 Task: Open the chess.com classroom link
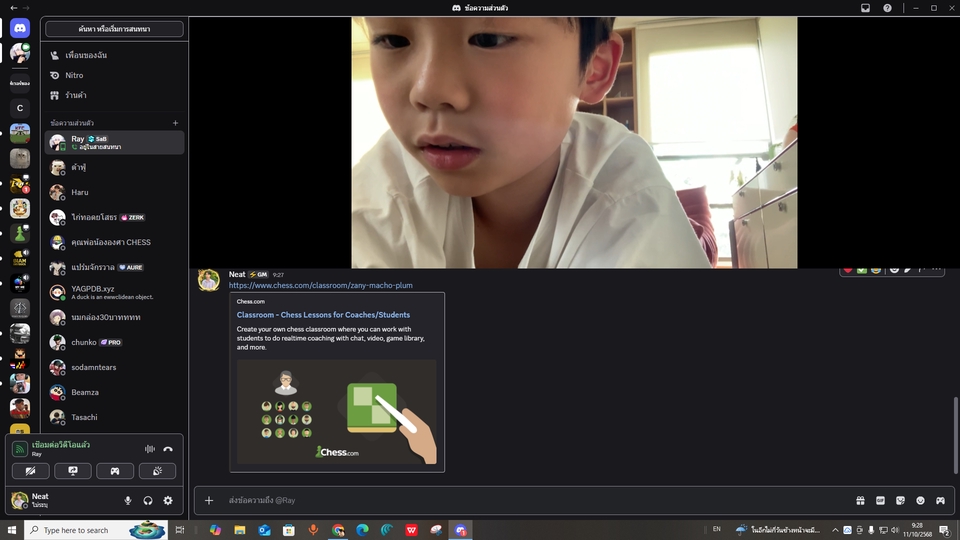pyautogui.click(x=320, y=285)
